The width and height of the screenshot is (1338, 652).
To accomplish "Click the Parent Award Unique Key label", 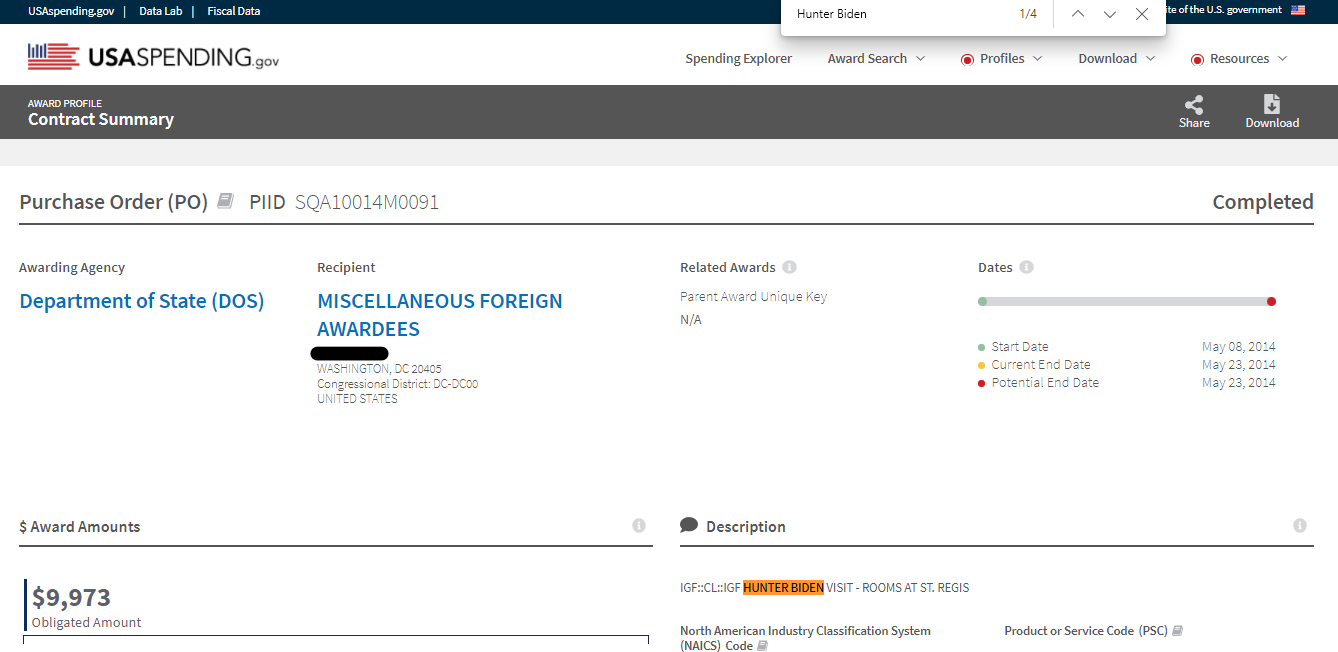I will coord(754,296).
